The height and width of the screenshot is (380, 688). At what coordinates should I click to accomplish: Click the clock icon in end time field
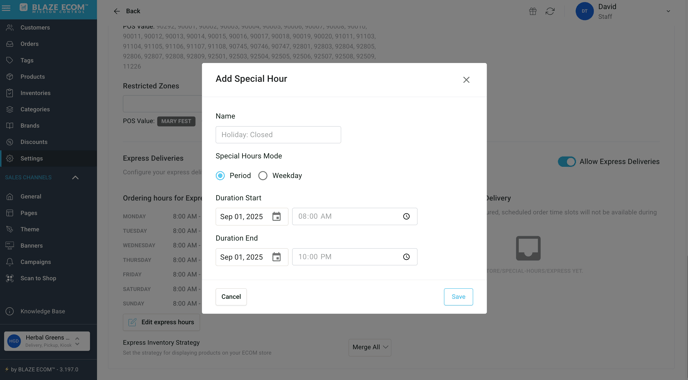pos(406,257)
